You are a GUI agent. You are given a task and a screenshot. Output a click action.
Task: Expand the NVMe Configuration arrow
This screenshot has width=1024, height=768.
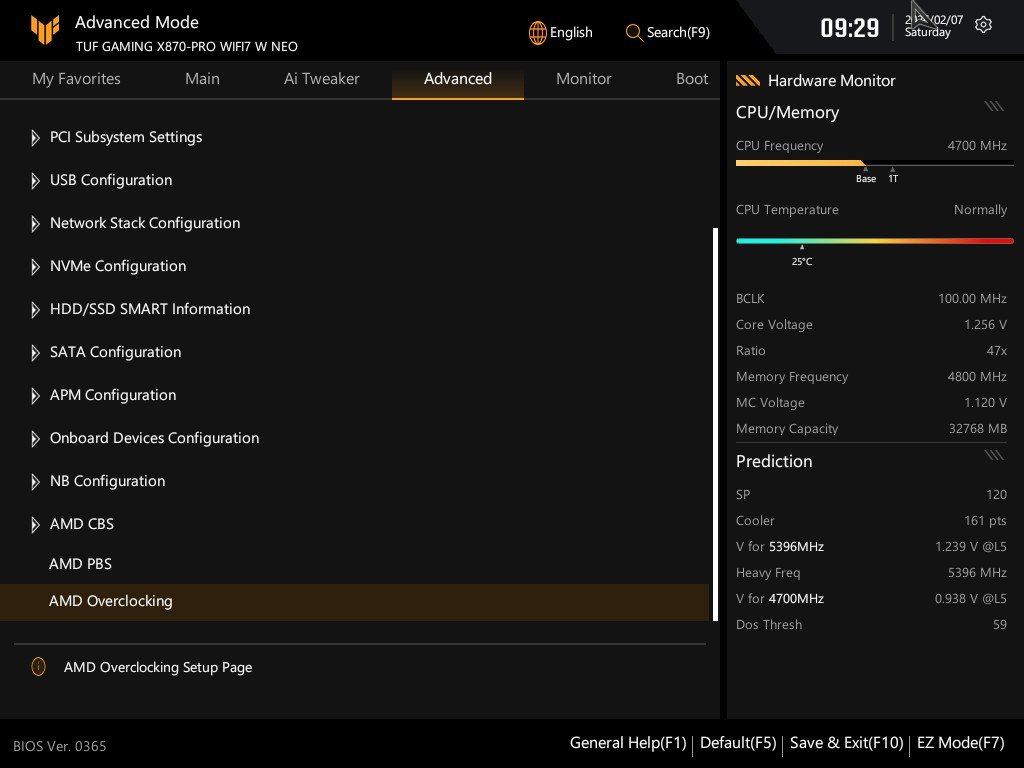pyautogui.click(x=36, y=267)
